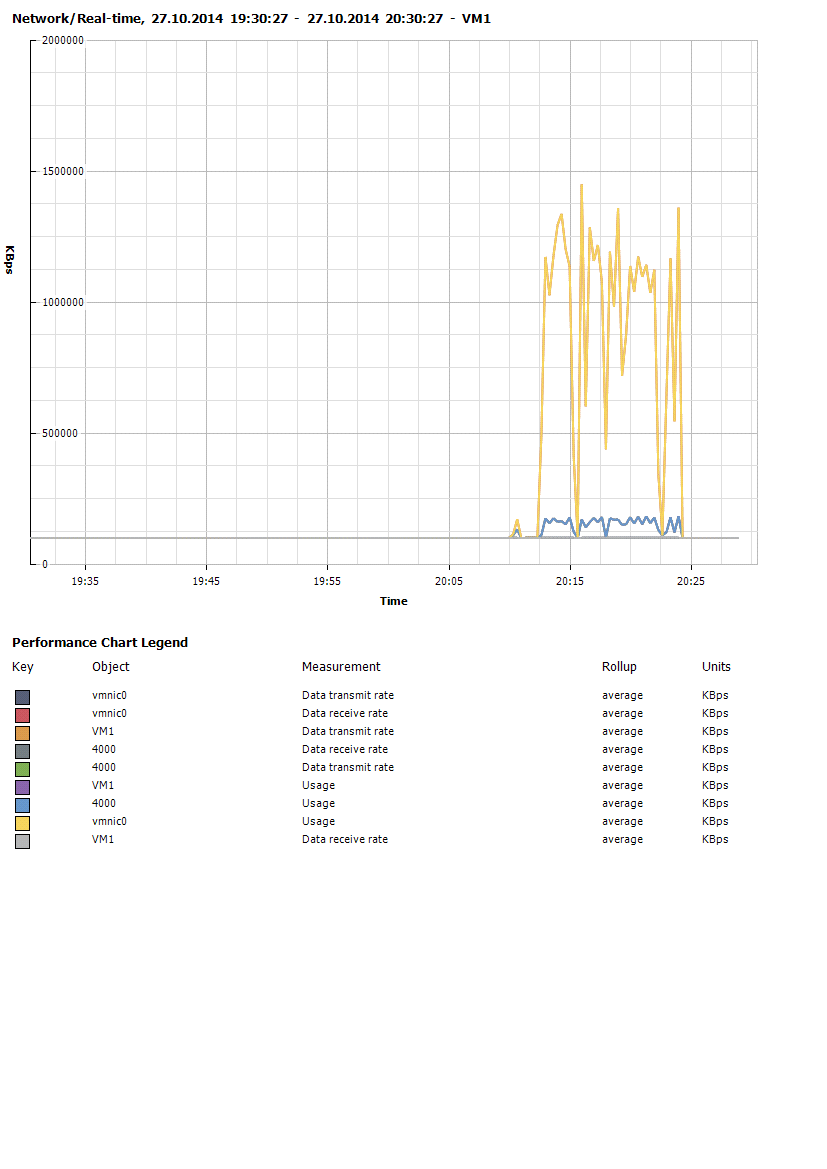
Task: Click the 'Units' column header
Action: click(716, 667)
